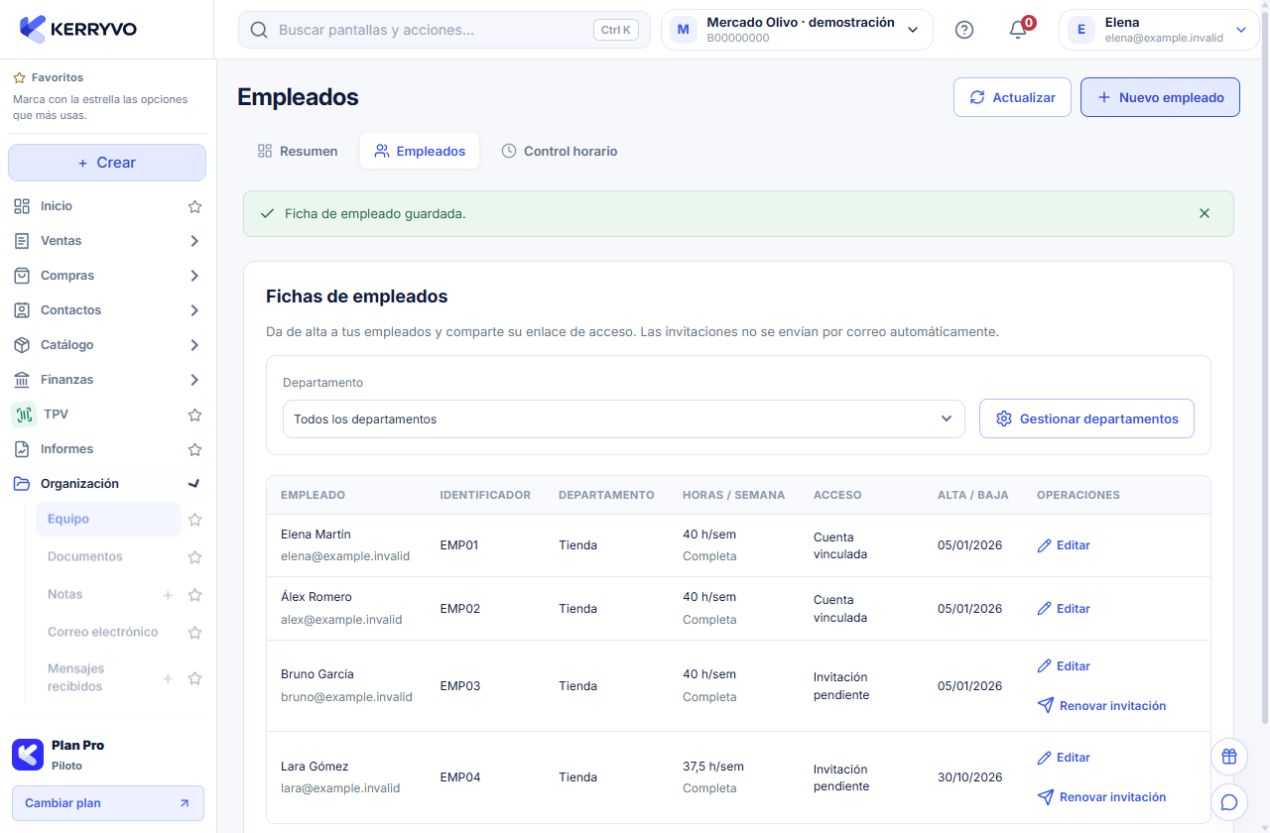Click the Inicio dashboard icon

[x=21, y=206]
